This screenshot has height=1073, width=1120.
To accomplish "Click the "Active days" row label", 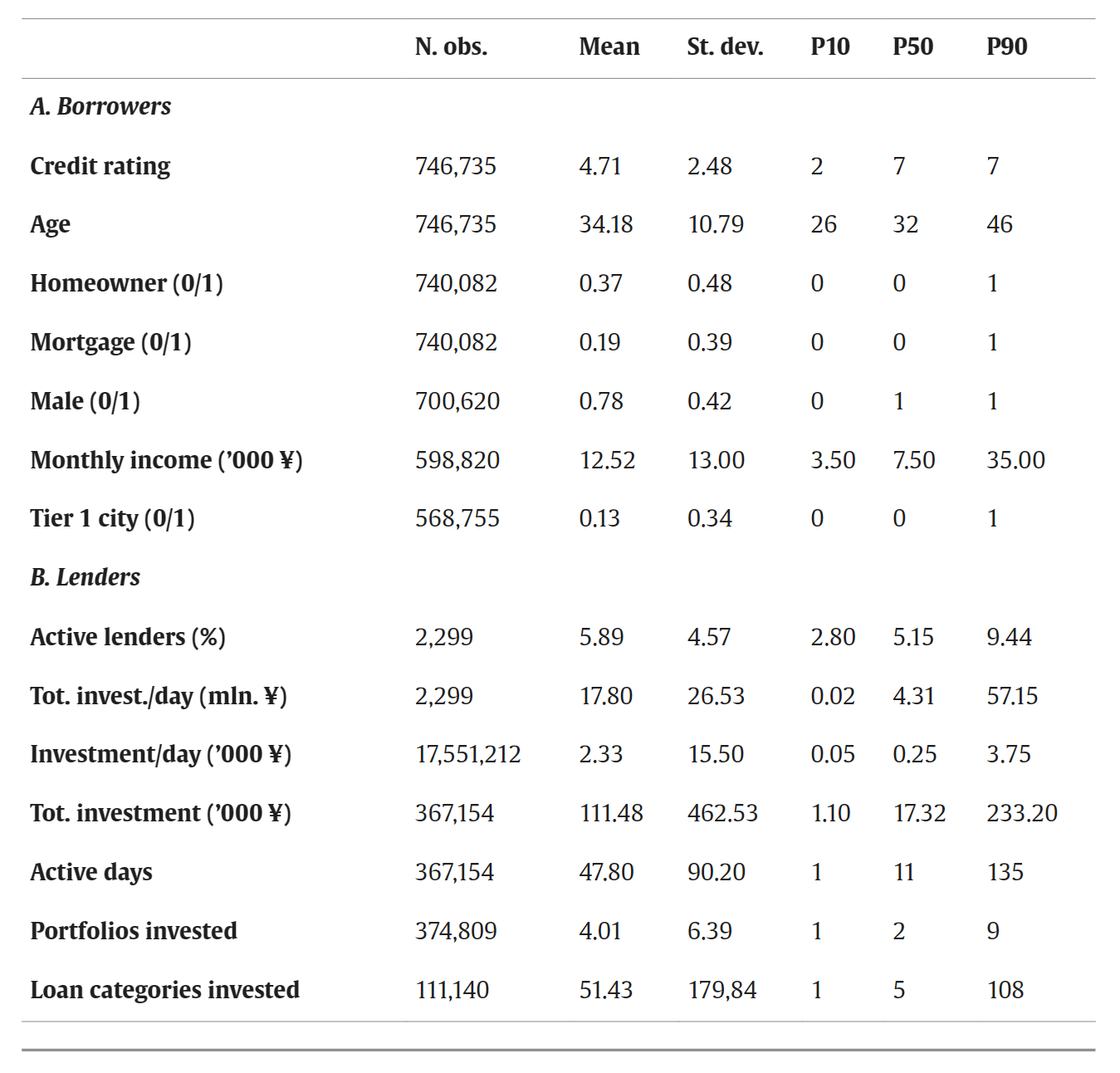I will point(91,872).
